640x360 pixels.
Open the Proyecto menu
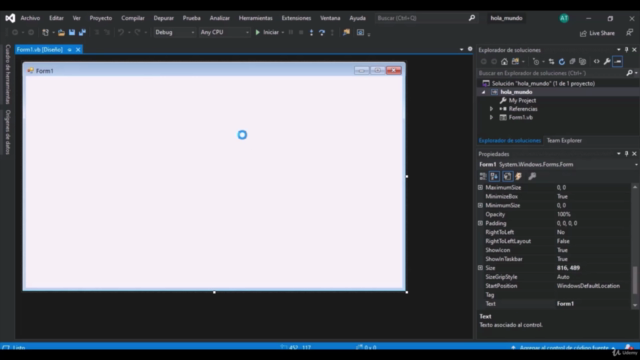(x=101, y=18)
